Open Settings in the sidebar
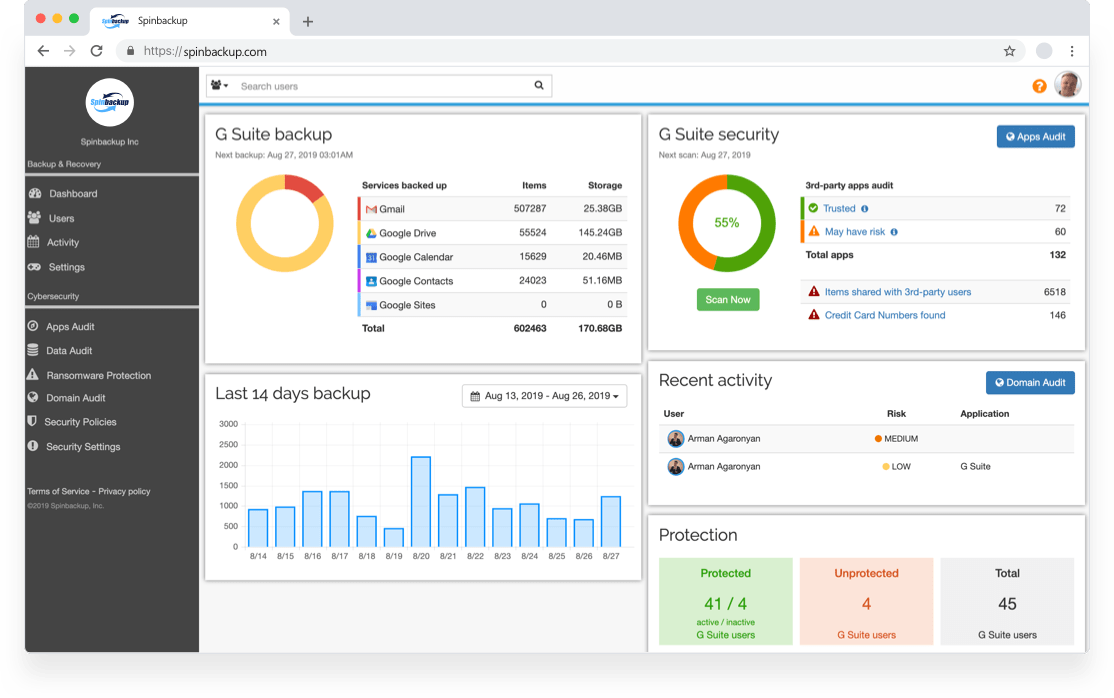Image resolution: width=1114 pixels, height=698 pixels. pos(67,267)
